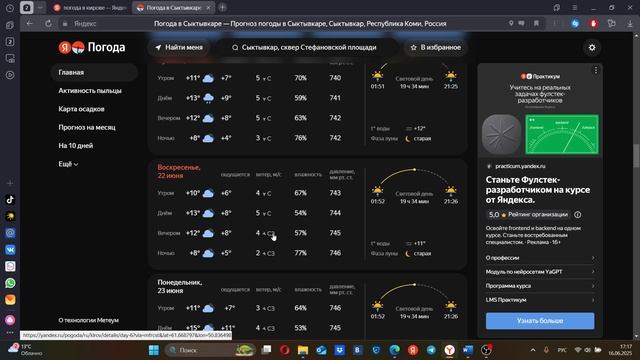This screenshot has width=640, height=360.
Task: Open the orange Mail icon in sidebar
Action: pos(10,300)
